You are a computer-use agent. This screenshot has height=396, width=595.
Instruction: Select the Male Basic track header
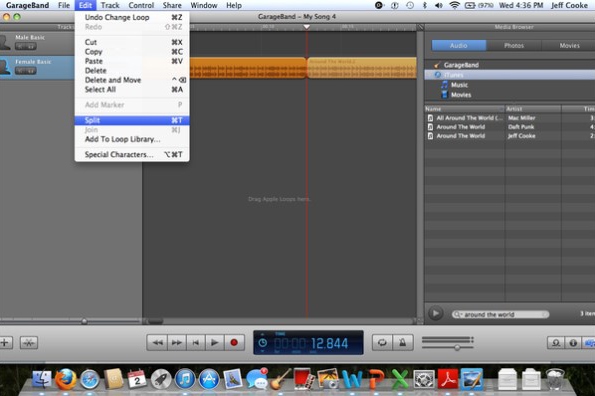point(37,42)
